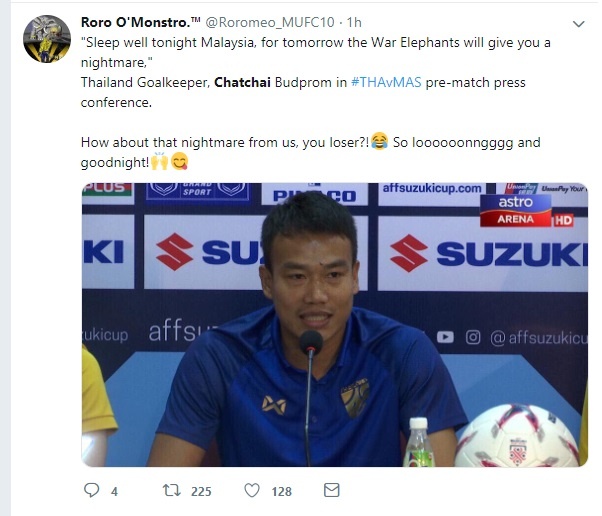Click the crying laughing emoji
Screen dimensions: 602x516
point(380,141)
